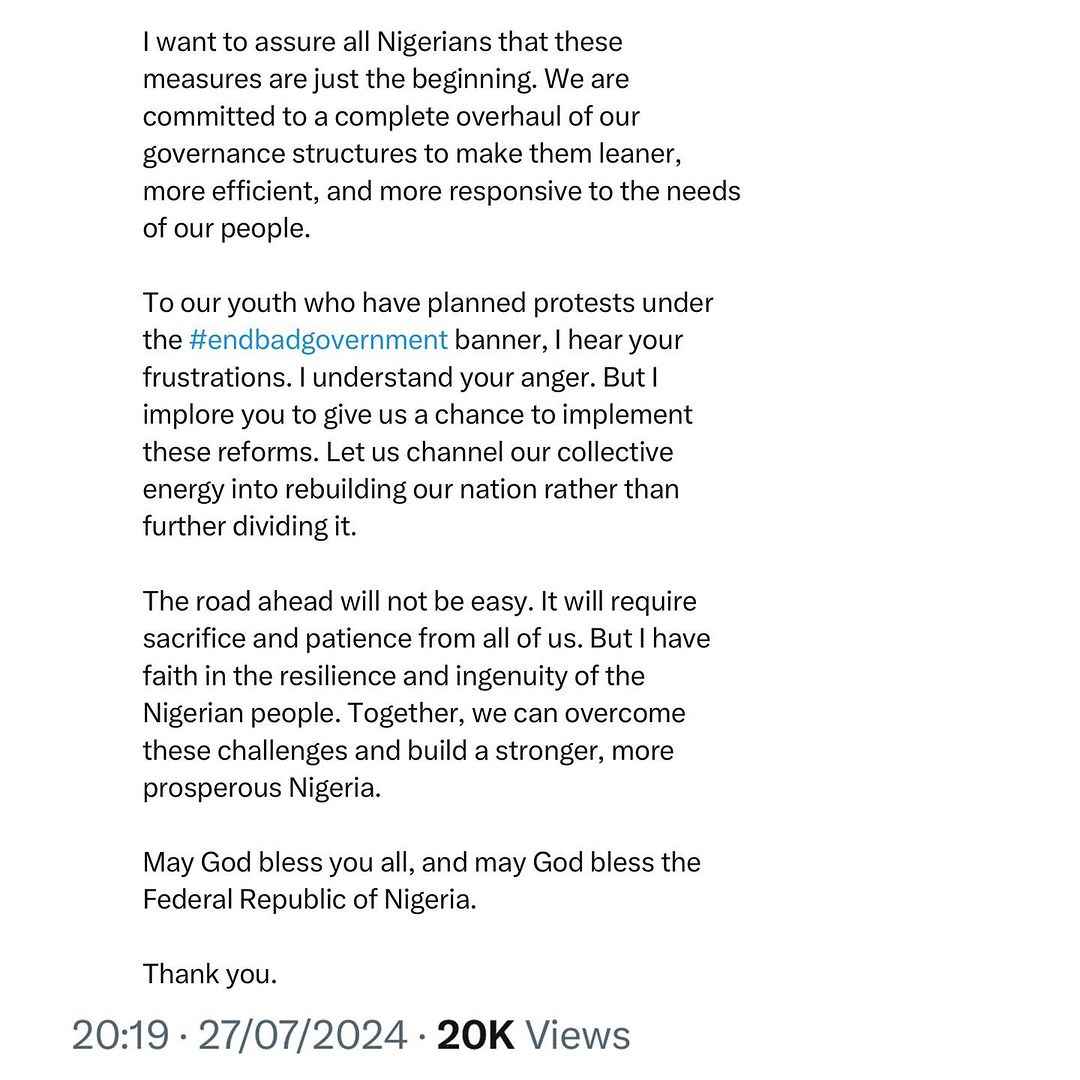Click the line 'of our people.'
The height and width of the screenshot is (1080, 1080).
[x=227, y=229]
